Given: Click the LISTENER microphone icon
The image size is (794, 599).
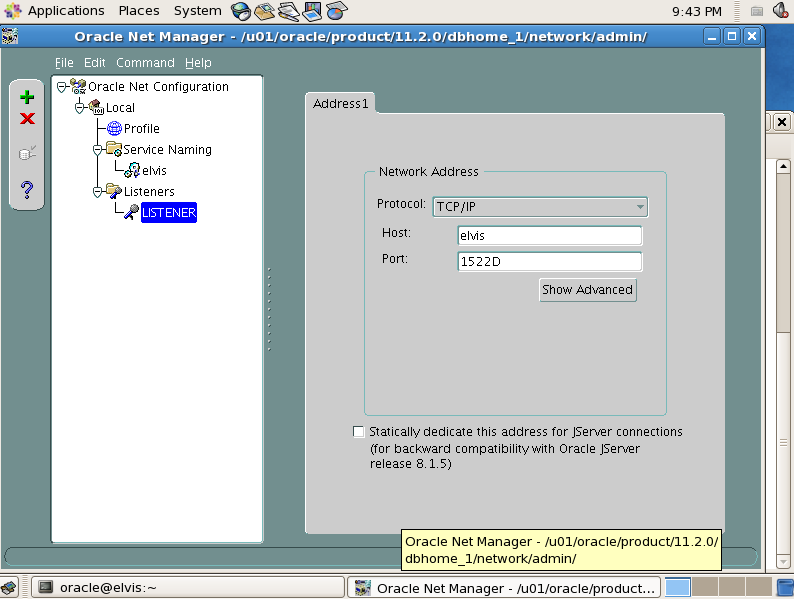Looking at the screenshot, I should 132,212.
